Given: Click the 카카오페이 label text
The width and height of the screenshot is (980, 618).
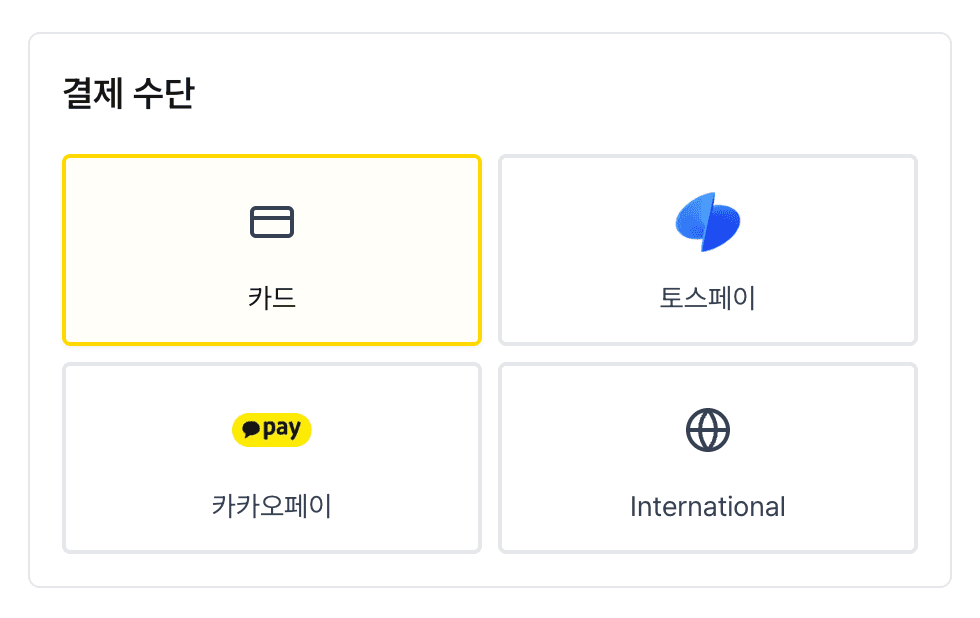Looking at the screenshot, I should pos(271,507).
